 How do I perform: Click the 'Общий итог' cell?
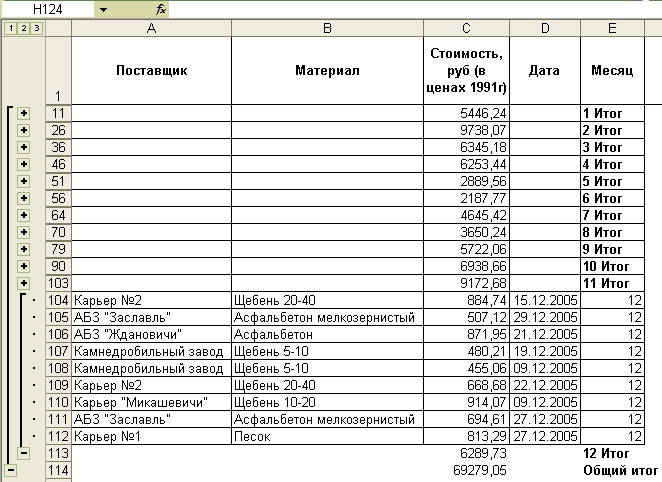(620, 470)
